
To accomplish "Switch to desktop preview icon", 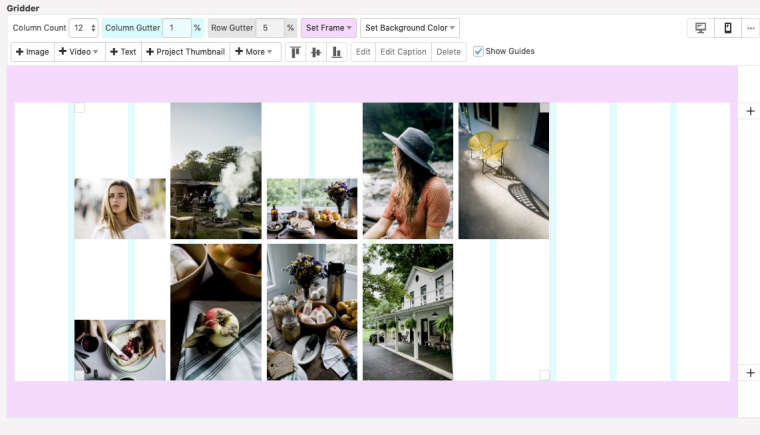I will [x=700, y=28].
